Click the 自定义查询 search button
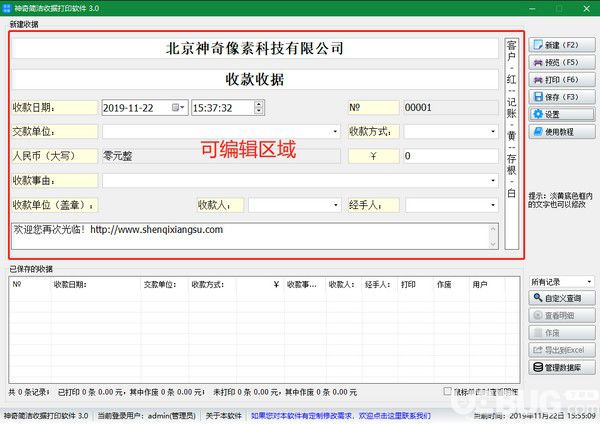Screen dimensions: 600x424 click(562, 298)
